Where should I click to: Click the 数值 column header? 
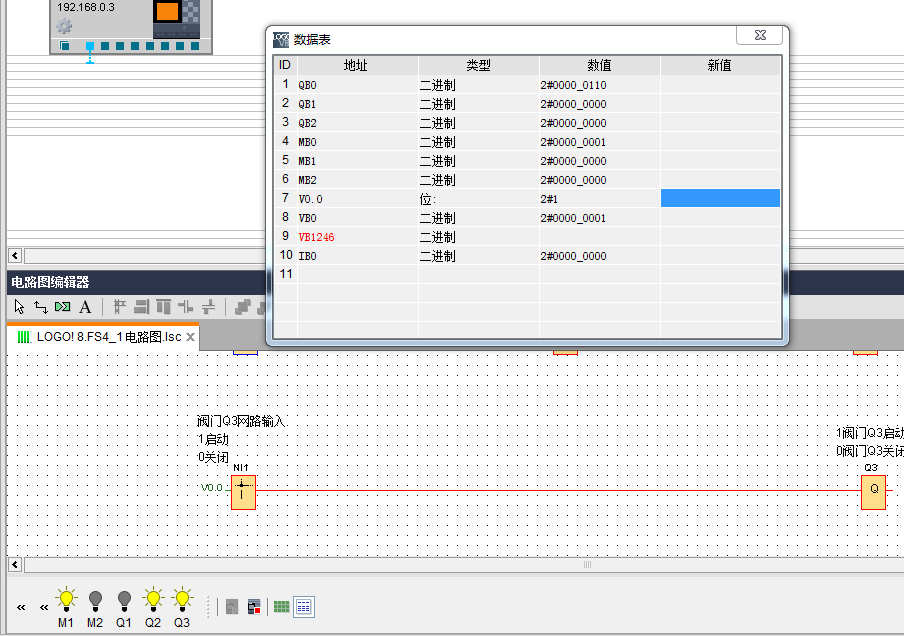click(600, 65)
